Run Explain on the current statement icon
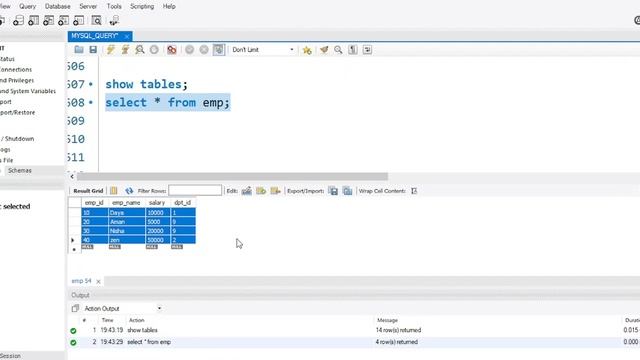The height and width of the screenshot is (360, 640). point(140,50)
